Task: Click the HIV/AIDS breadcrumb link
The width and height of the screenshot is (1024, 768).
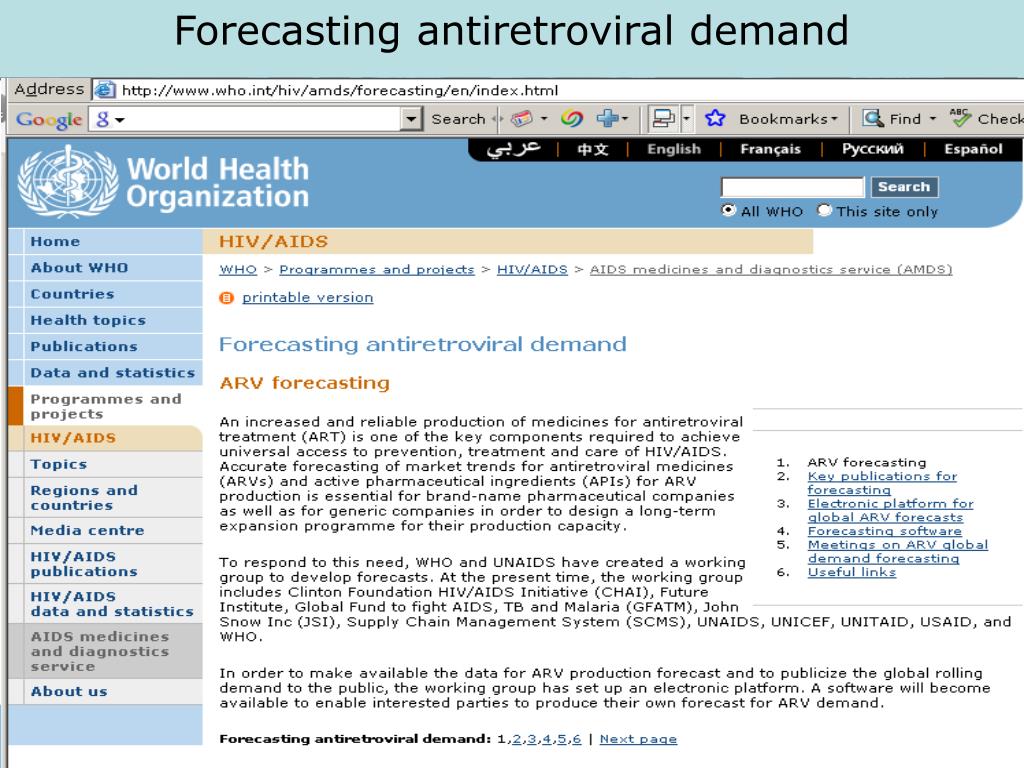Action: pos(532,269)
